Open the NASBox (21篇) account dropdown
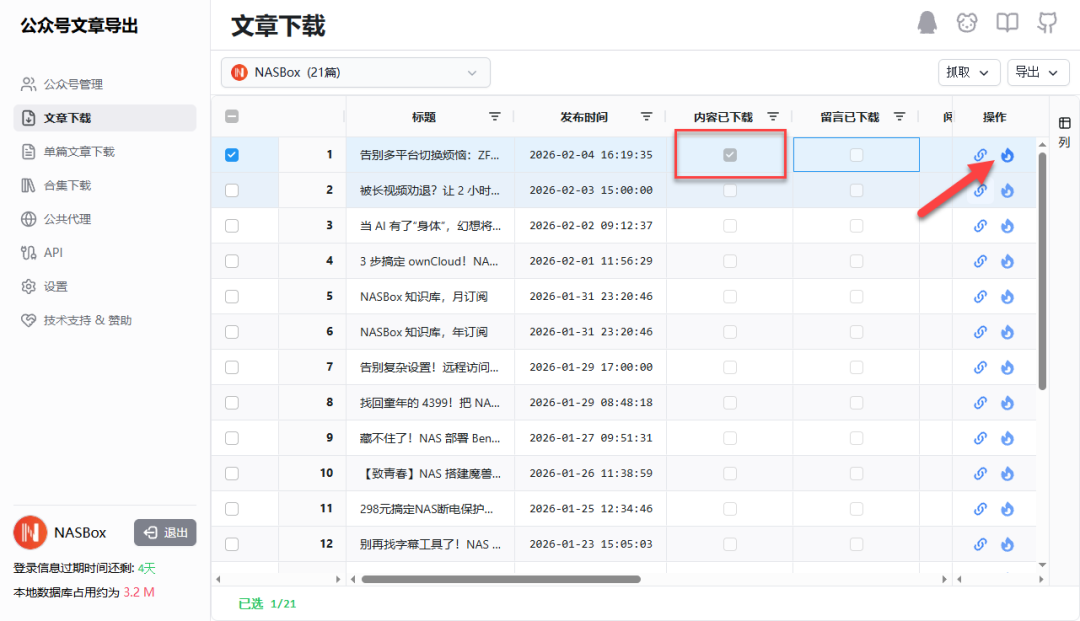 tap(355, 72)
